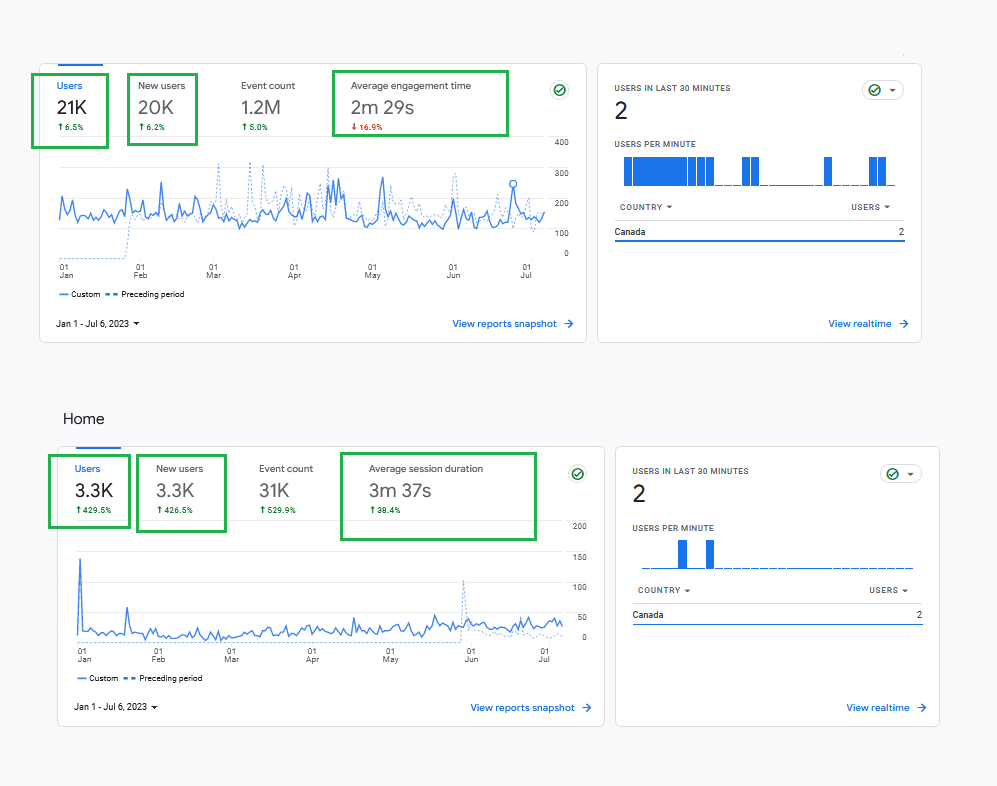Open the dropdown arrow beside the realtime checkmark
Image resolution: width=997 pixels, height=786 pixels.
click(x=890, y=89)
